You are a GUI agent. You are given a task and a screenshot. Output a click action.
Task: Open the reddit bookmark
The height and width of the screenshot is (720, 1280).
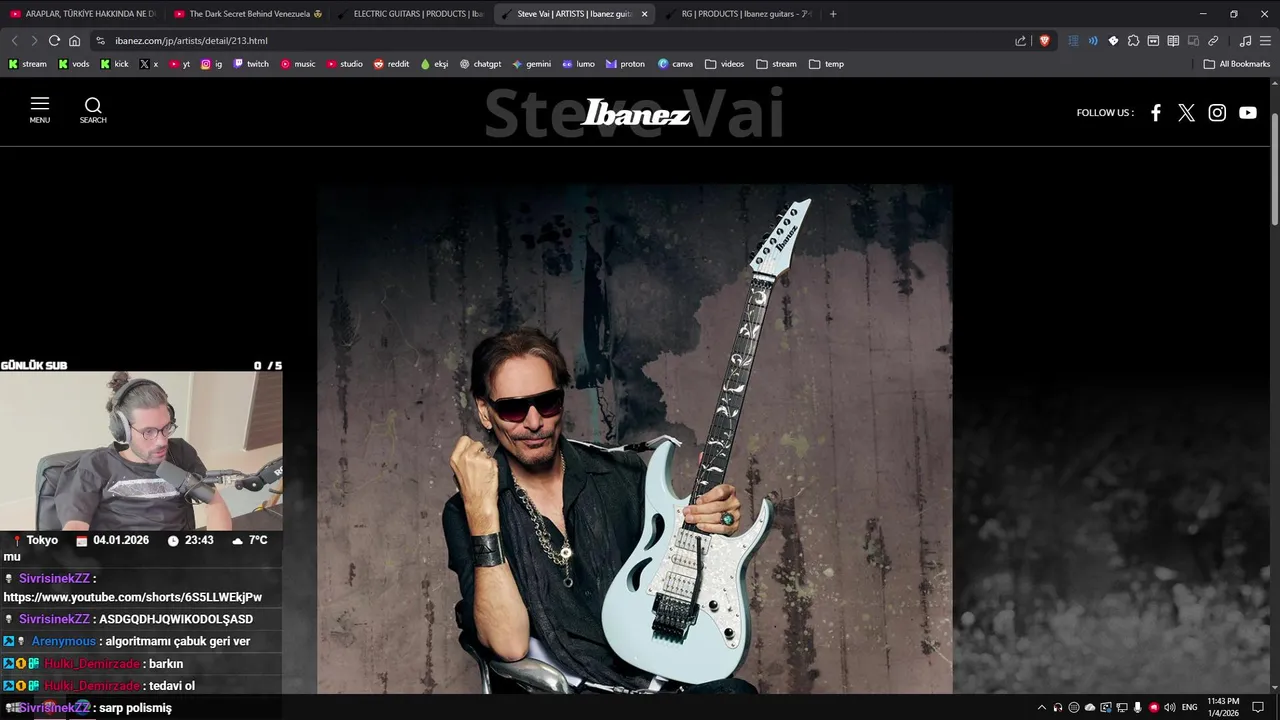pyautogui.click(x=391, y=64)
